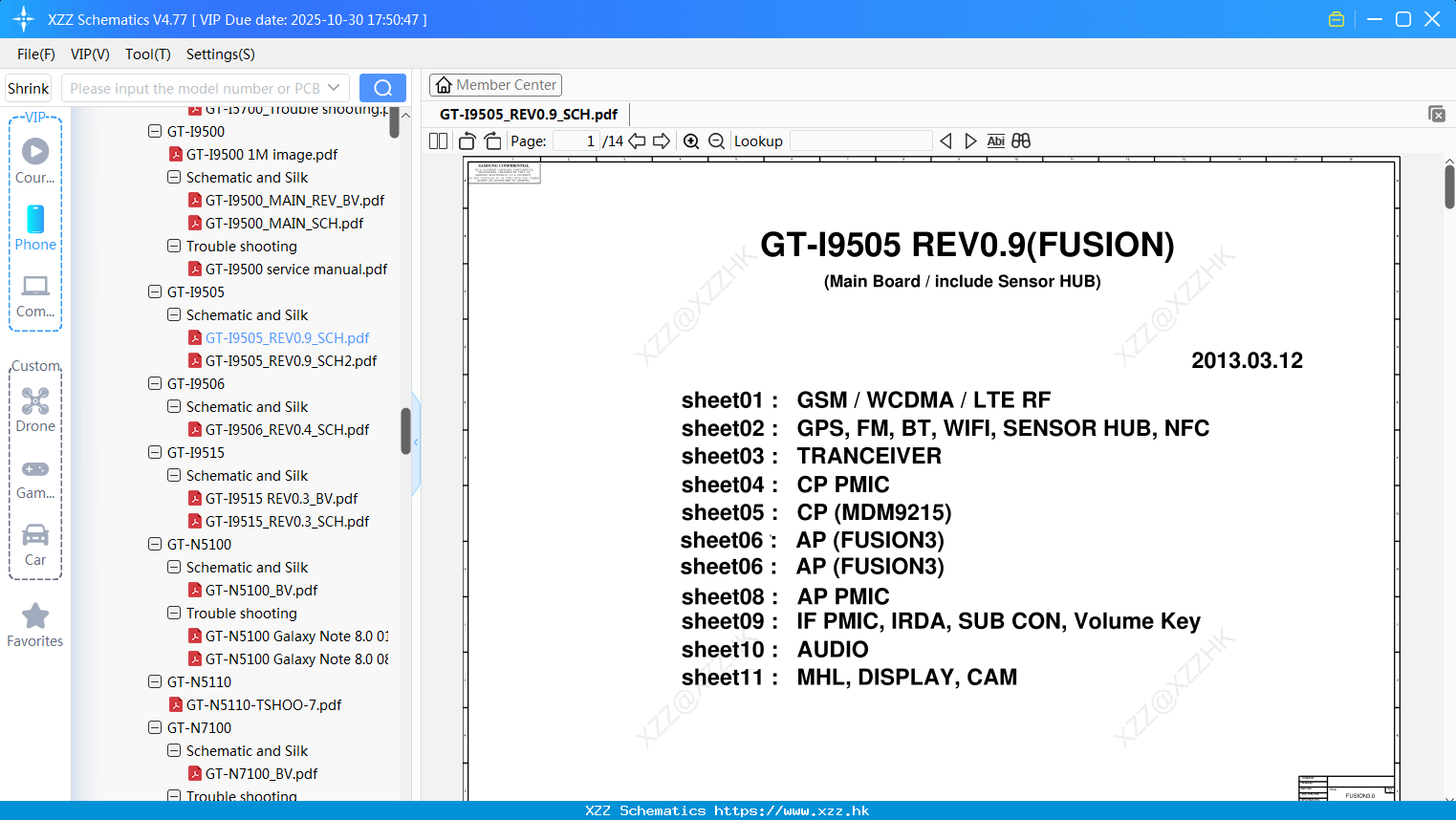Open GT-I9500_MAIN_SCH.pdf

pyautogui.click(x=284, y=223)
